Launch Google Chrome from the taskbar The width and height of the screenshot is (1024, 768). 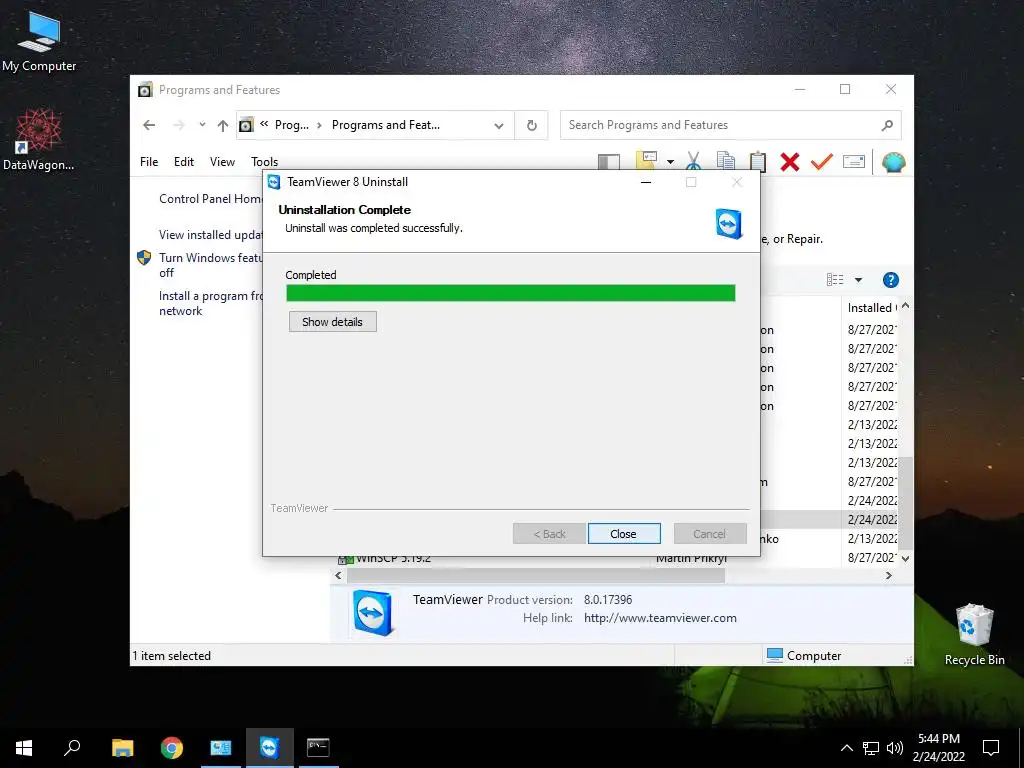click(172, 748)
